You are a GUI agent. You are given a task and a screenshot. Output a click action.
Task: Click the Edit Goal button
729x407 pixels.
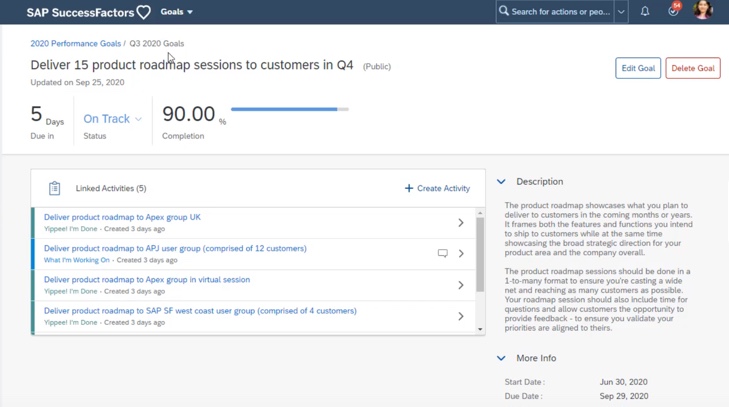click(x=638, y=68)
